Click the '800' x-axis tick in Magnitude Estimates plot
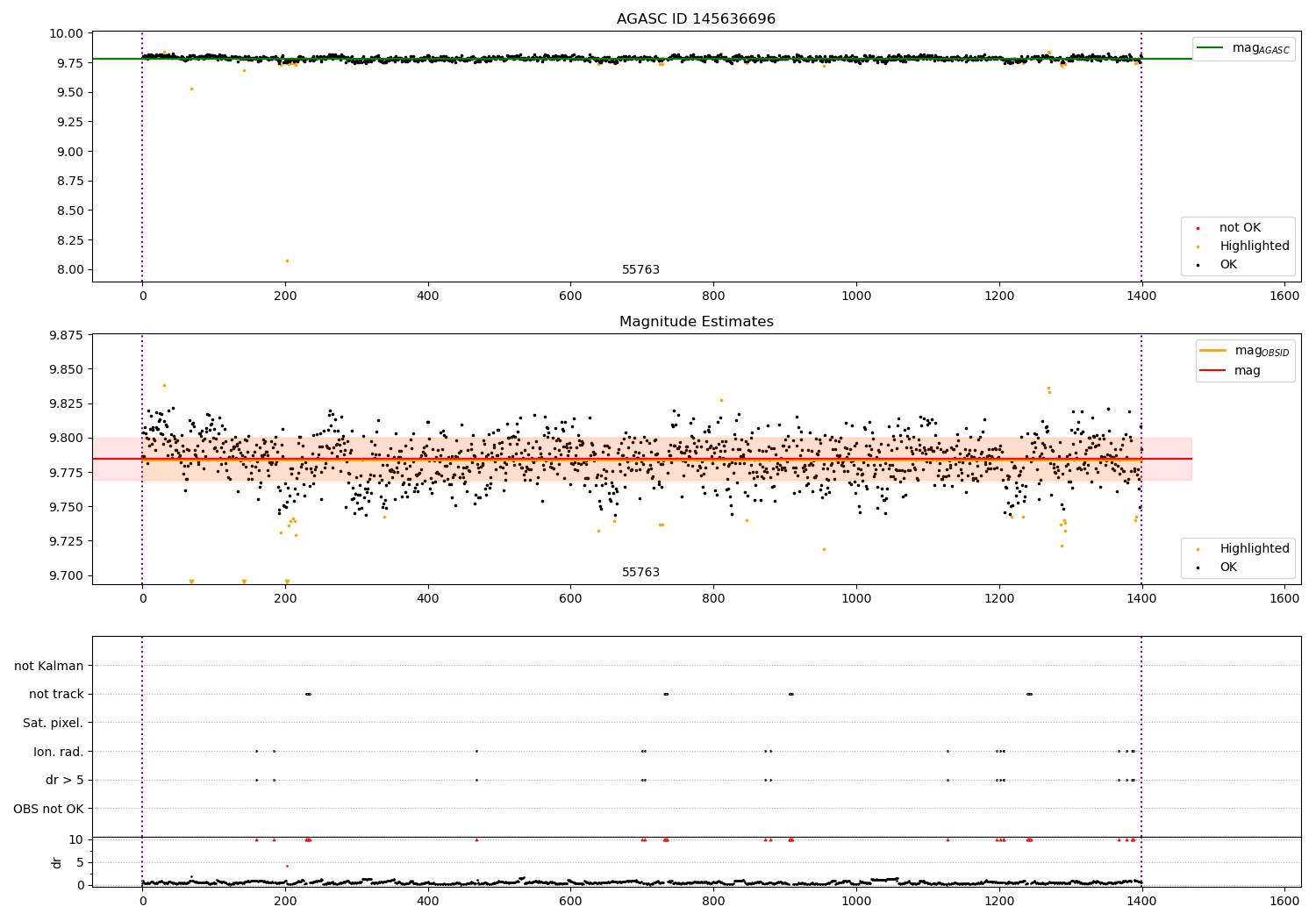This screenshot has width=1316, height=921. click(x=713, y=599)
